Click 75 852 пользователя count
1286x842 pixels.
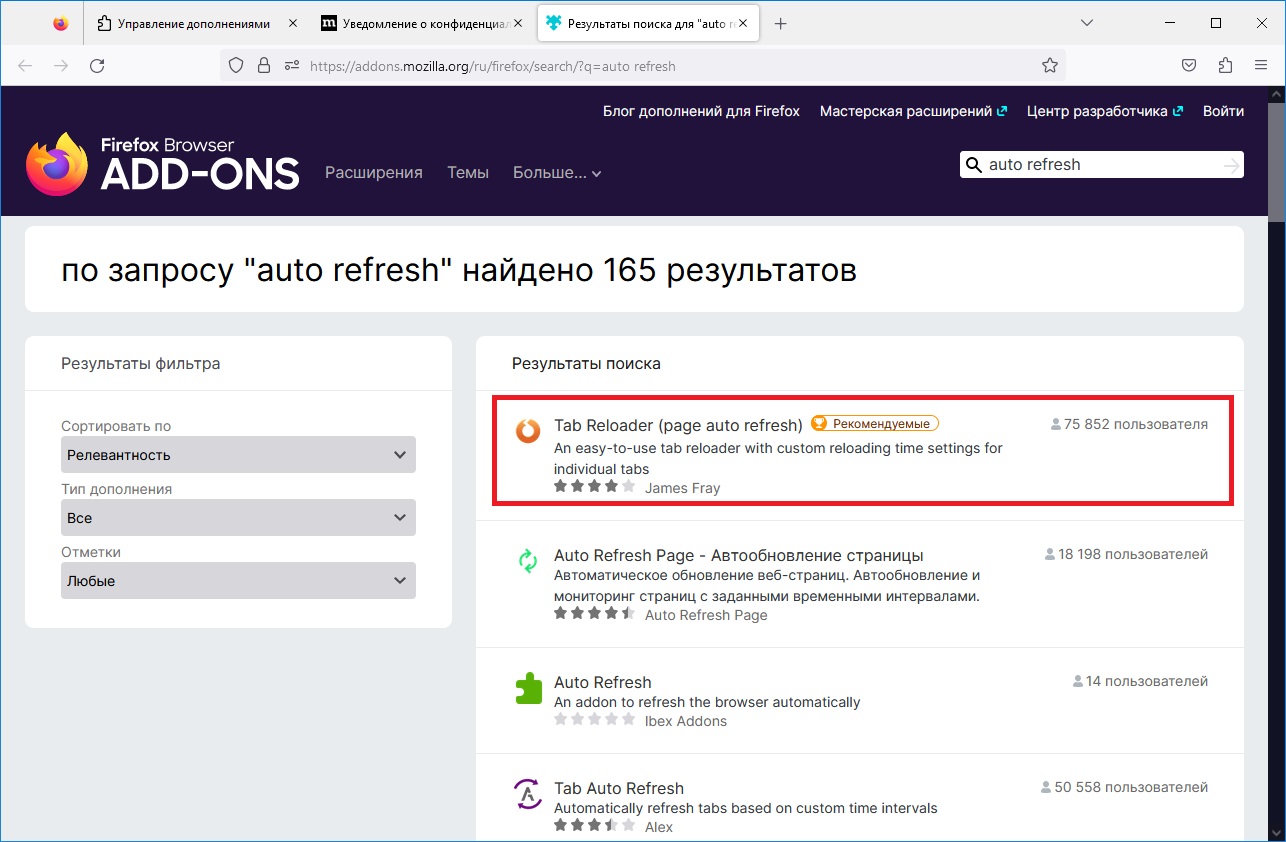point(1129,424)
